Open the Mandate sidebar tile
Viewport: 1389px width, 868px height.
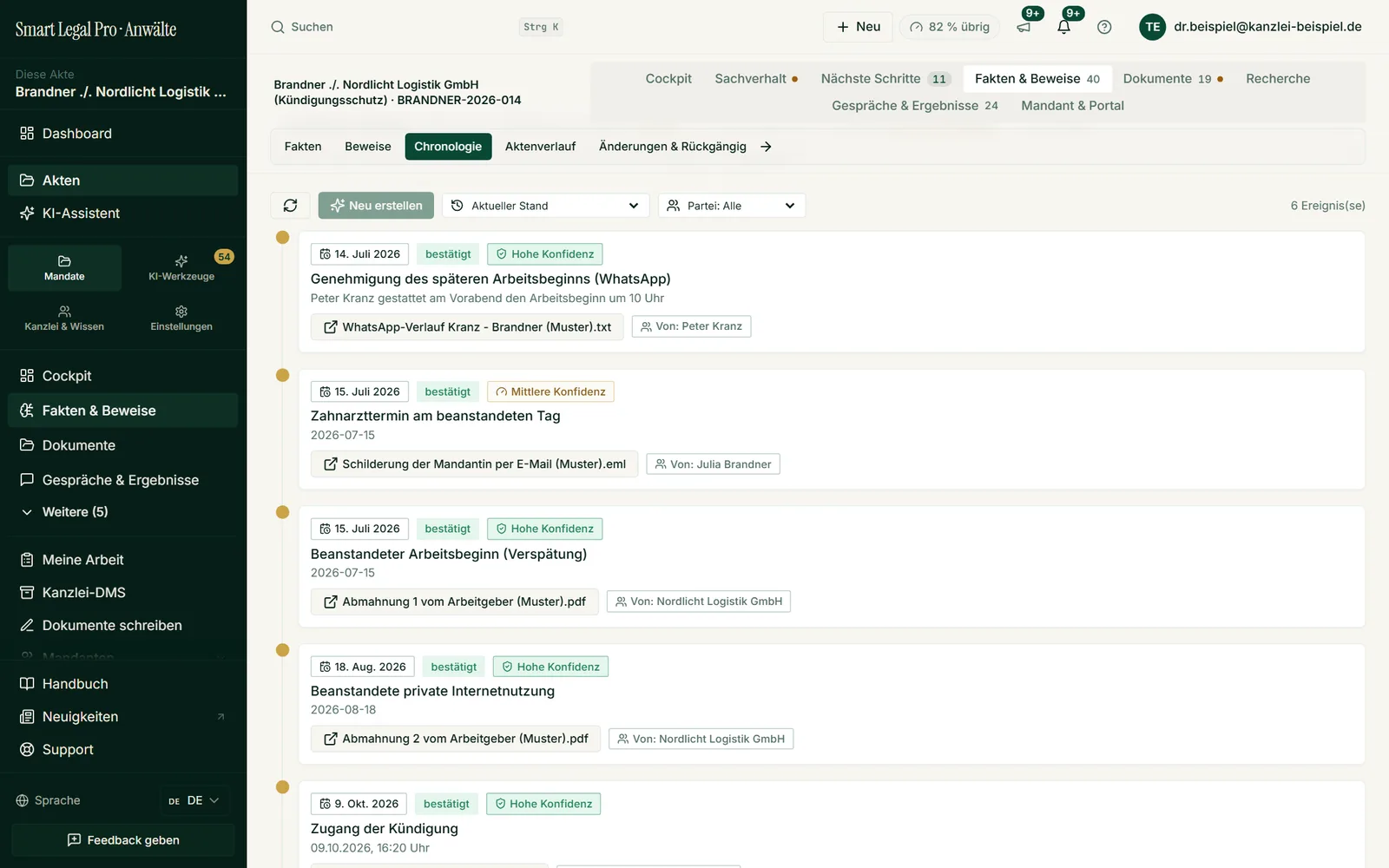[64, 267]
